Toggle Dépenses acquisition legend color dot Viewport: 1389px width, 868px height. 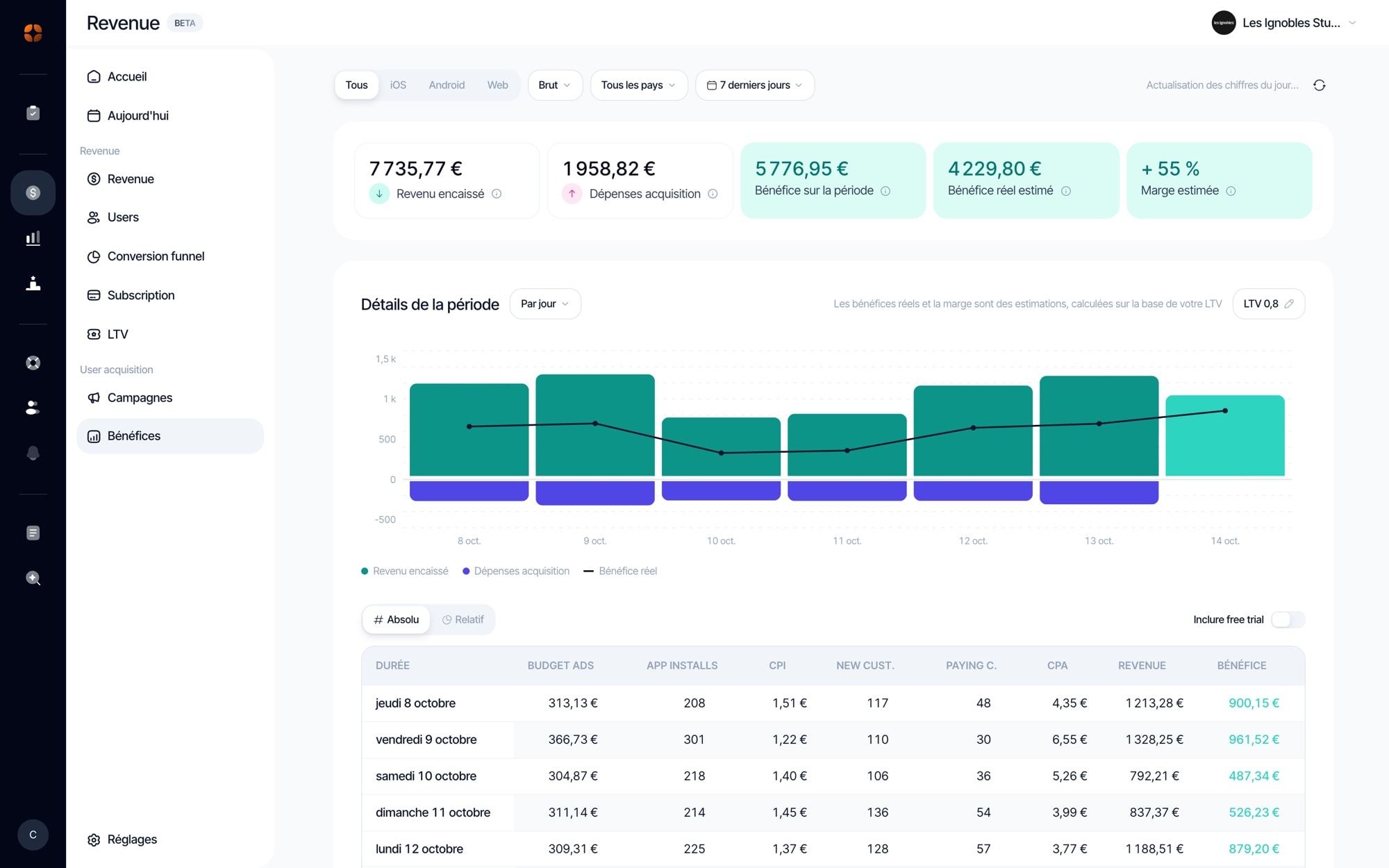point(466,571)
